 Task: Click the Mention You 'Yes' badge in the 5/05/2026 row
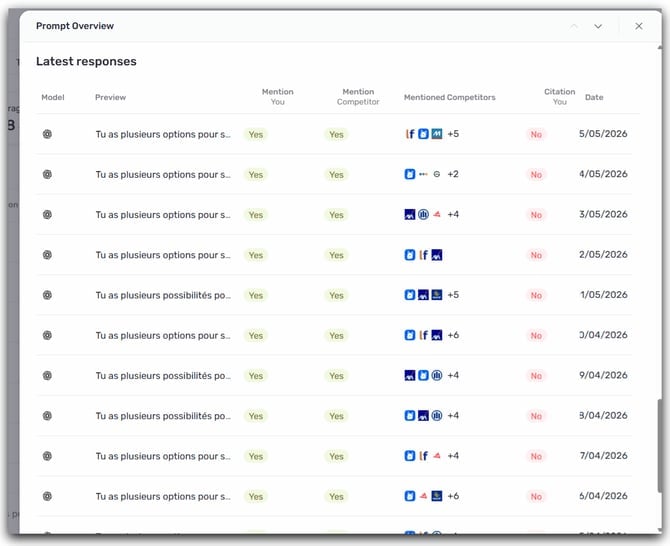(x=256, y=134)
